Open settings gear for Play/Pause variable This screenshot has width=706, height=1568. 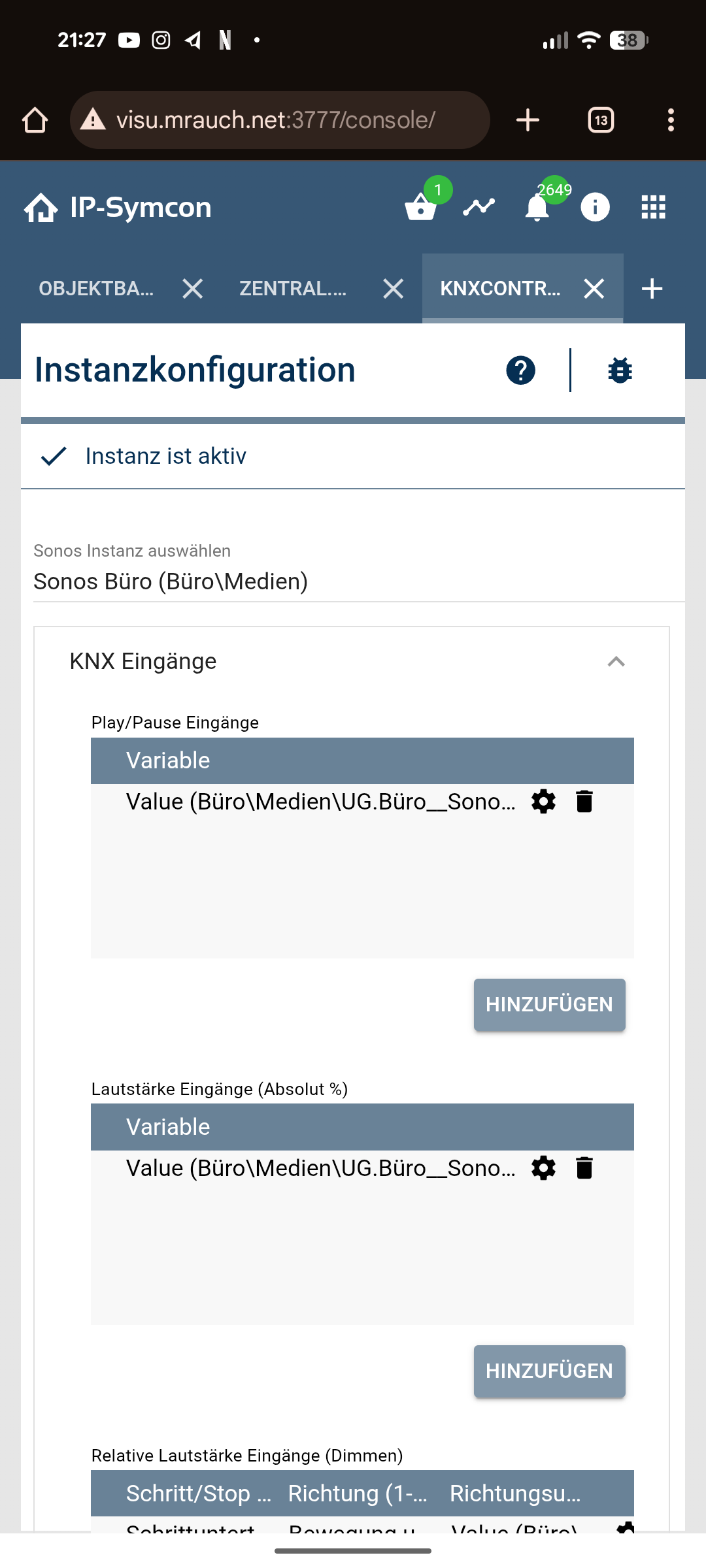click(x=543, y=802)
